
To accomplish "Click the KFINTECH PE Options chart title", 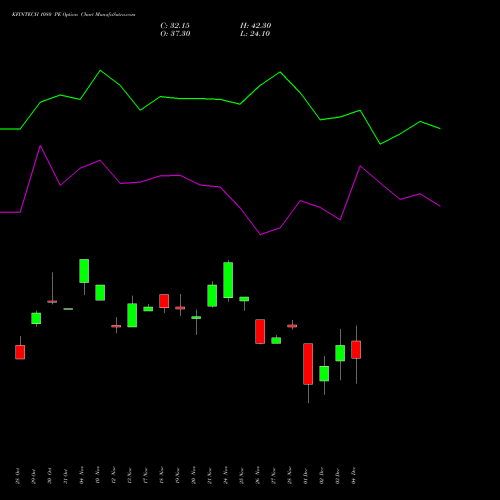I will (x=74, y=14).
